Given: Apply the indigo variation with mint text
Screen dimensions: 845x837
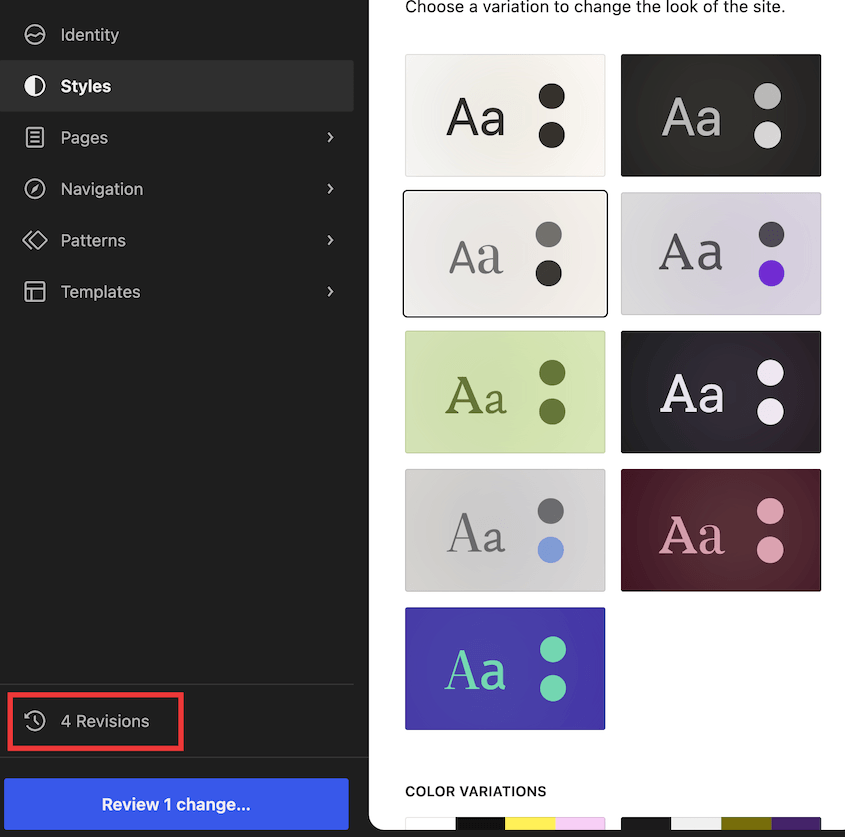Looking at the screenshot, I should [x=505, y=669].
